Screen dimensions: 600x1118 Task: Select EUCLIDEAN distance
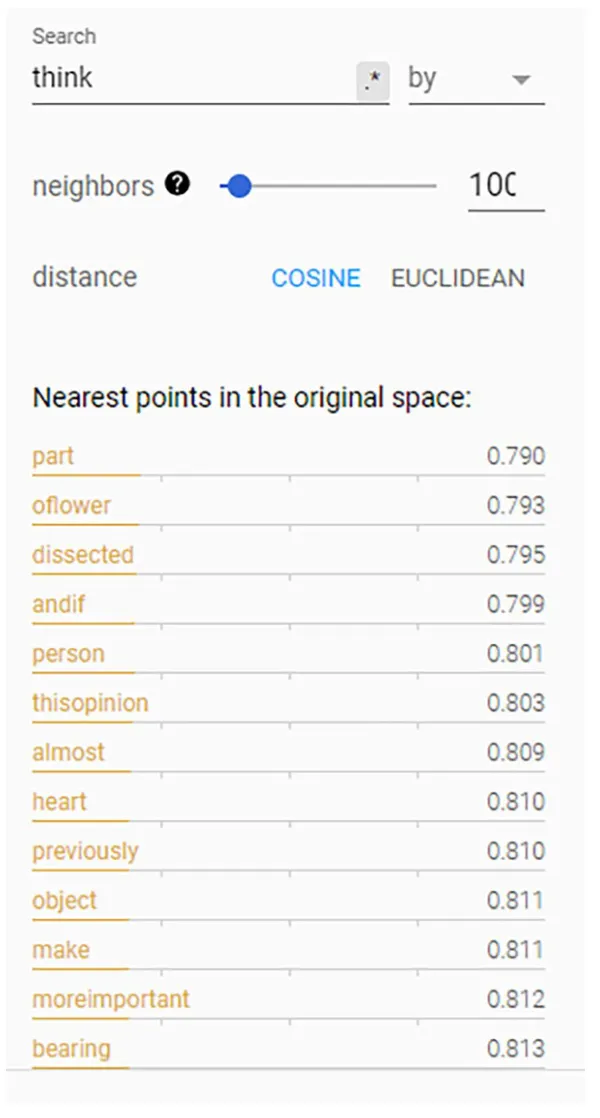click(x=457, y=278)
